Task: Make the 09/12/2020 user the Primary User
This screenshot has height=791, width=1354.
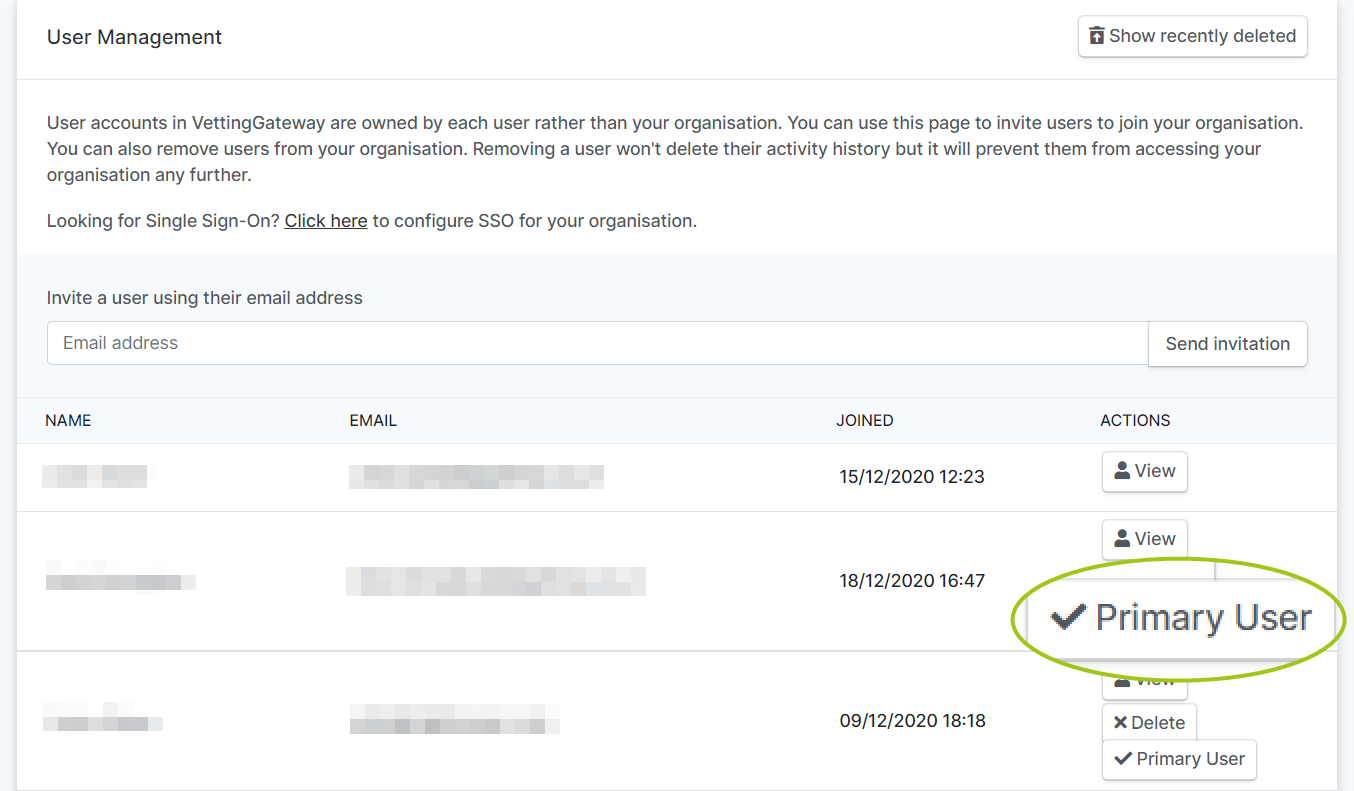Action: click(x=1179, y=759)
